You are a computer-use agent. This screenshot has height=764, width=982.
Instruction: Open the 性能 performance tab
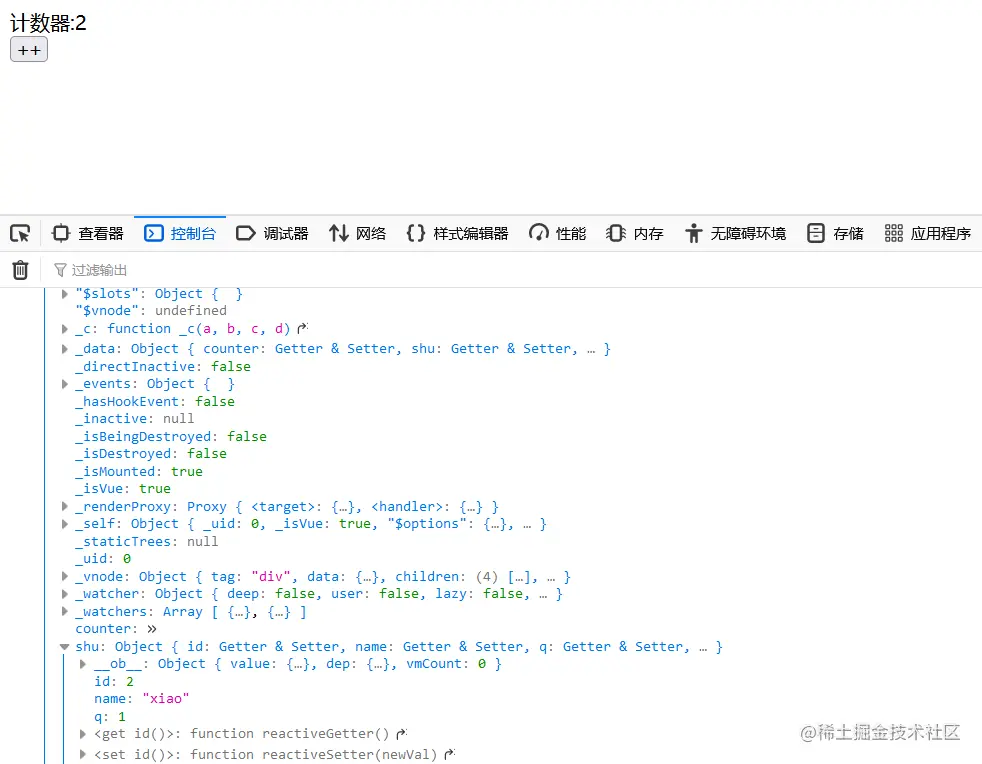click(557, 234)
